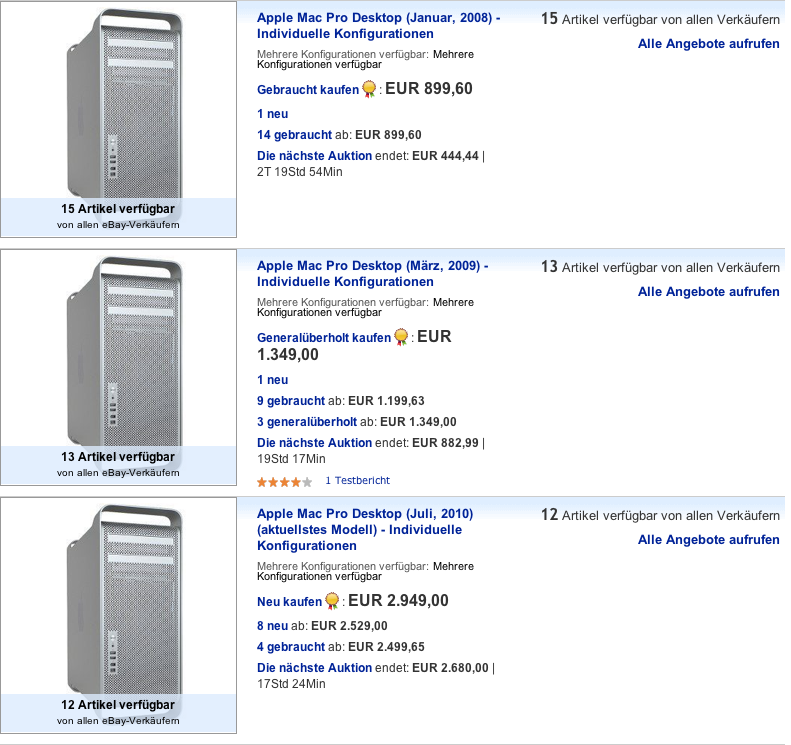Screen dimensions: 791x745
Task: Click Alle Angebote aufrufen for 13 Artikel
Action: tap(708, 292)
